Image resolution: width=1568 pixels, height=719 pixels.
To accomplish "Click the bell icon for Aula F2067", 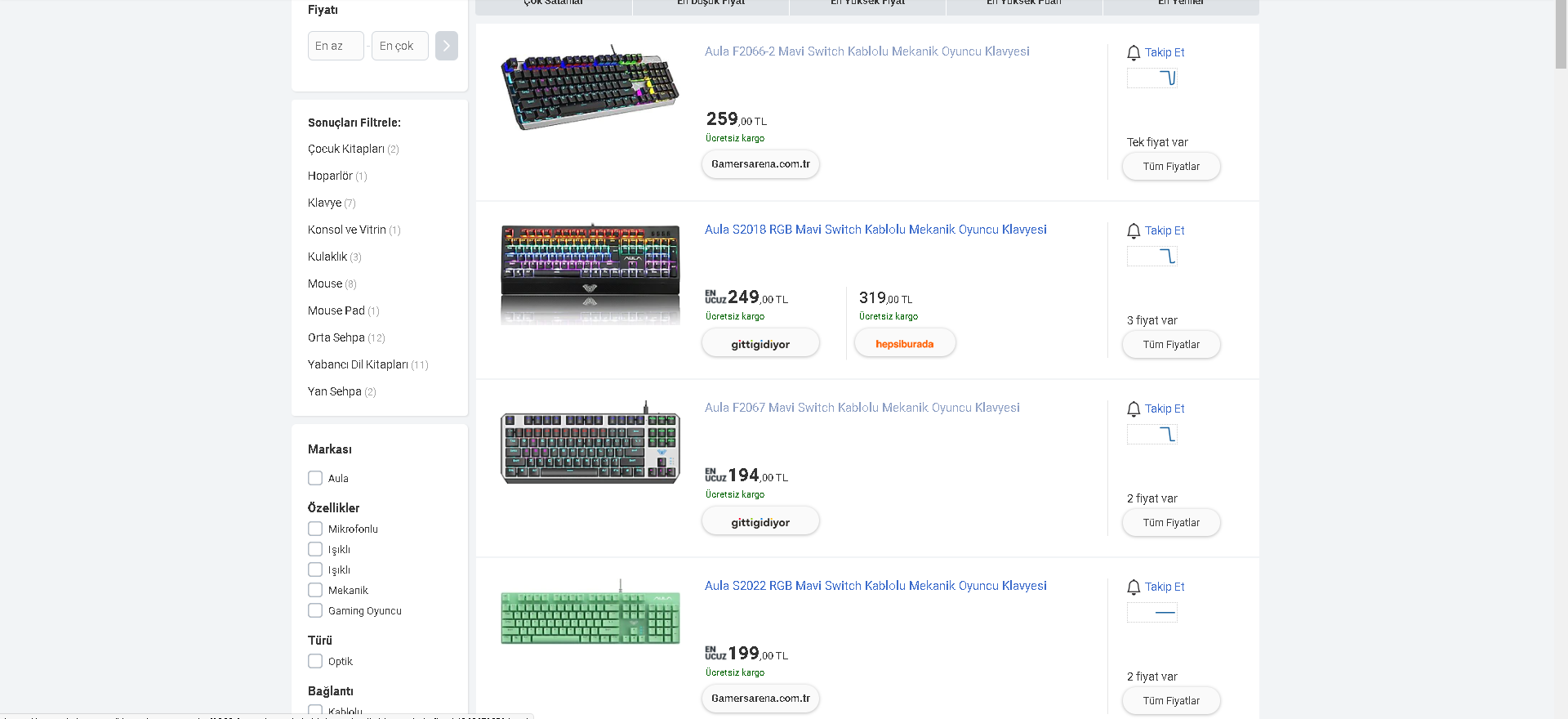I will click(x=1134, y=409).
